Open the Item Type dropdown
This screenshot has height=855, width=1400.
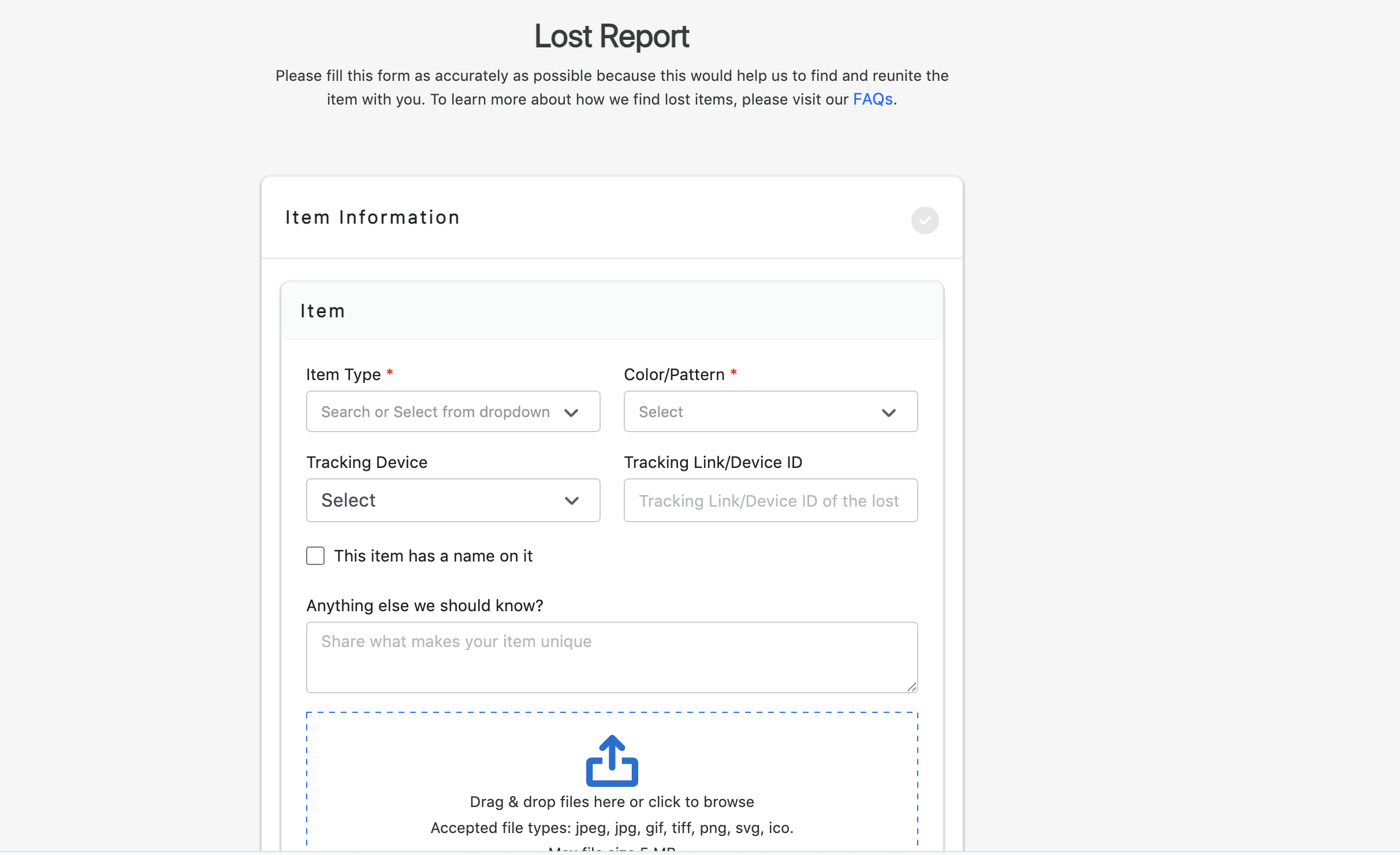(453, 411)
